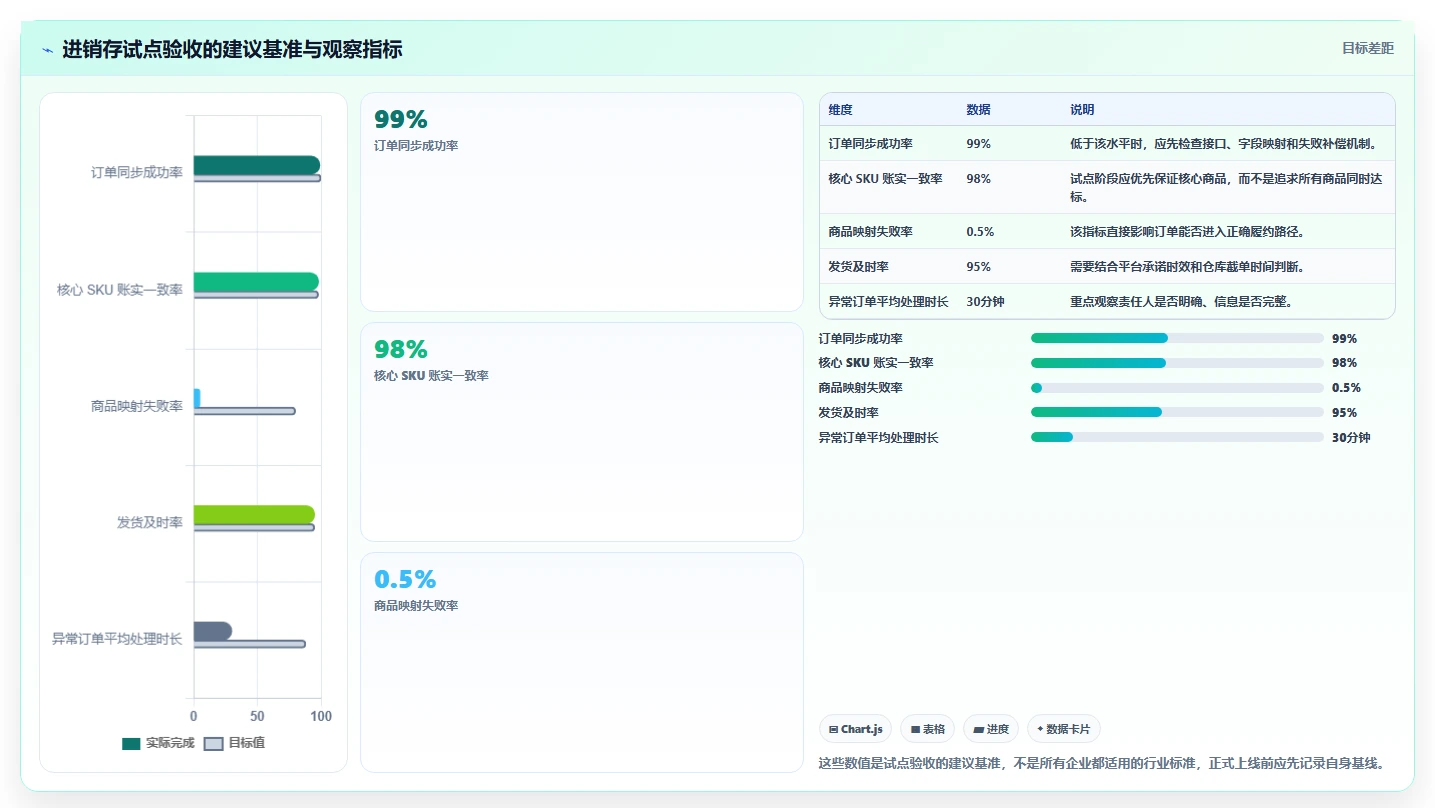Screen dimensions: 1435x808
Task: Click the 99% cell in the table
Action: (x=978, y=144)
